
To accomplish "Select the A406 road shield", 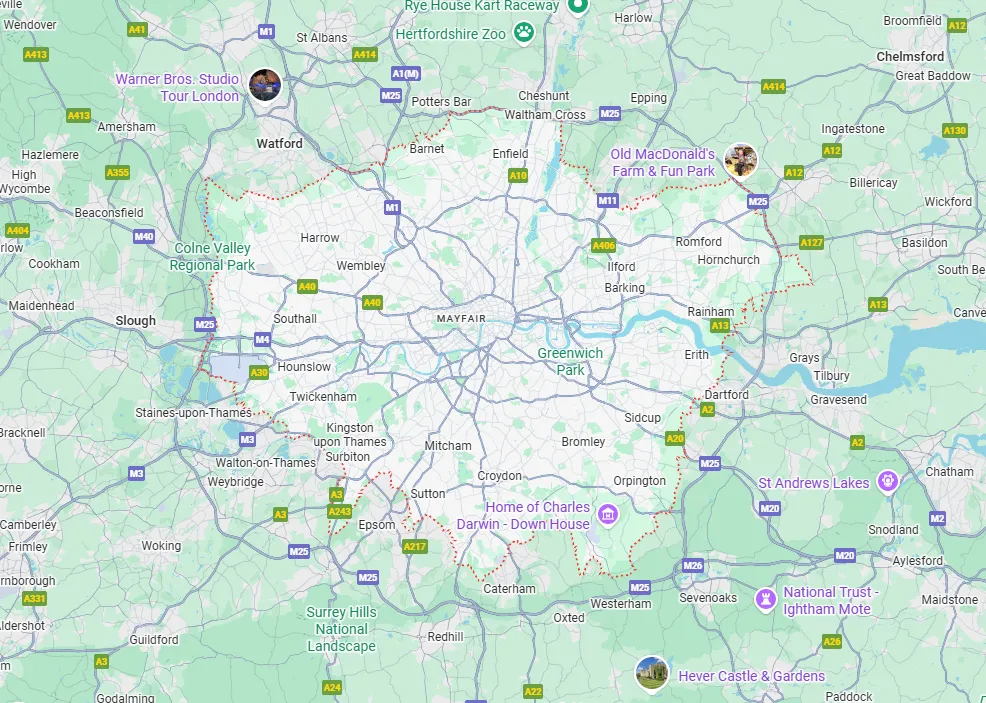I will click(604, 246).
